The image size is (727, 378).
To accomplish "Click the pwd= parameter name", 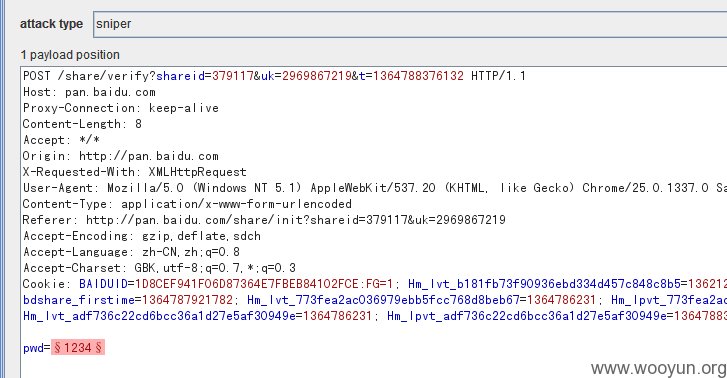I will coord(37,348).
